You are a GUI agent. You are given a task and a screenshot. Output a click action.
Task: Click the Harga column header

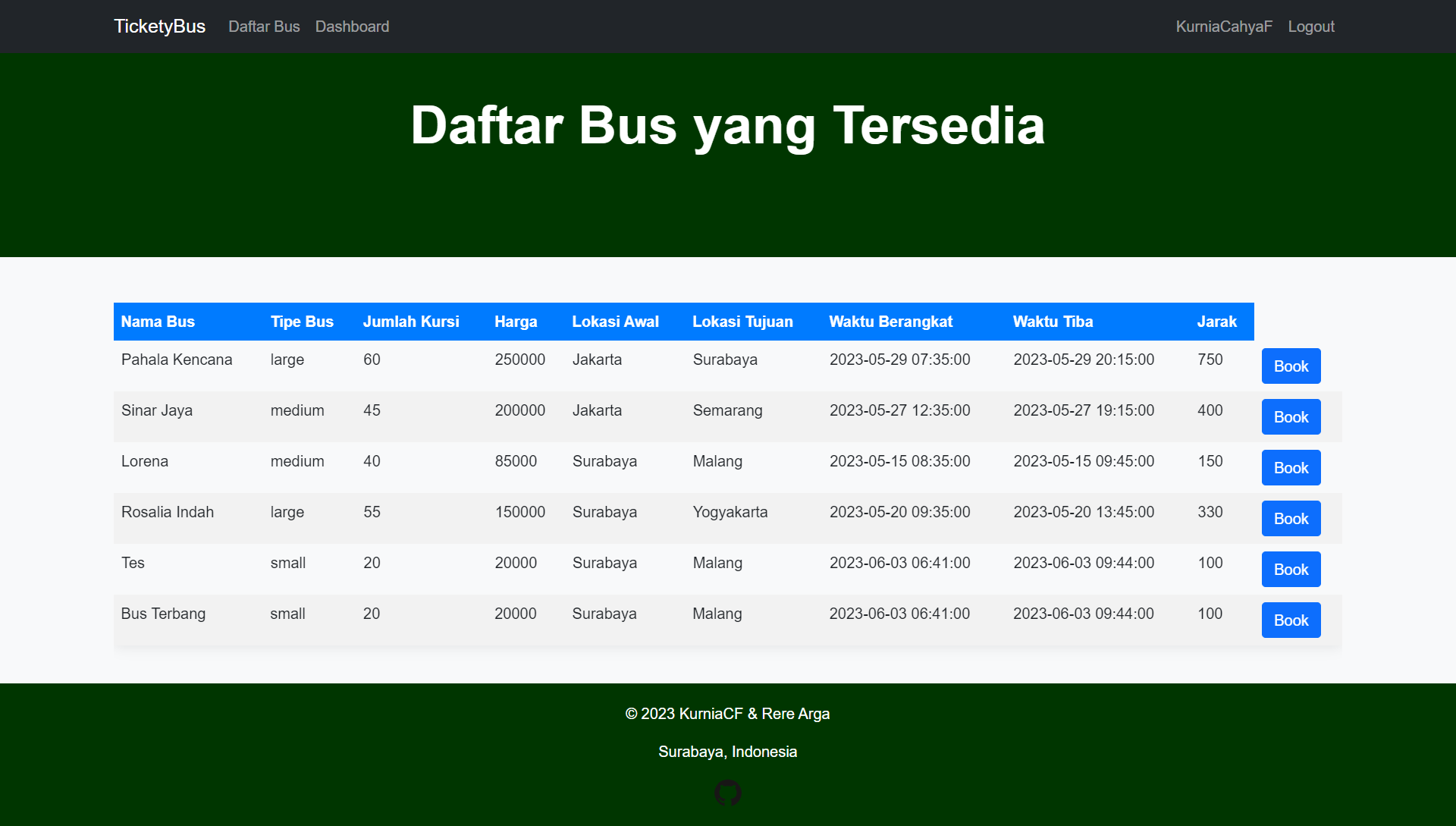pyautogui.click(x=516, y=322)
